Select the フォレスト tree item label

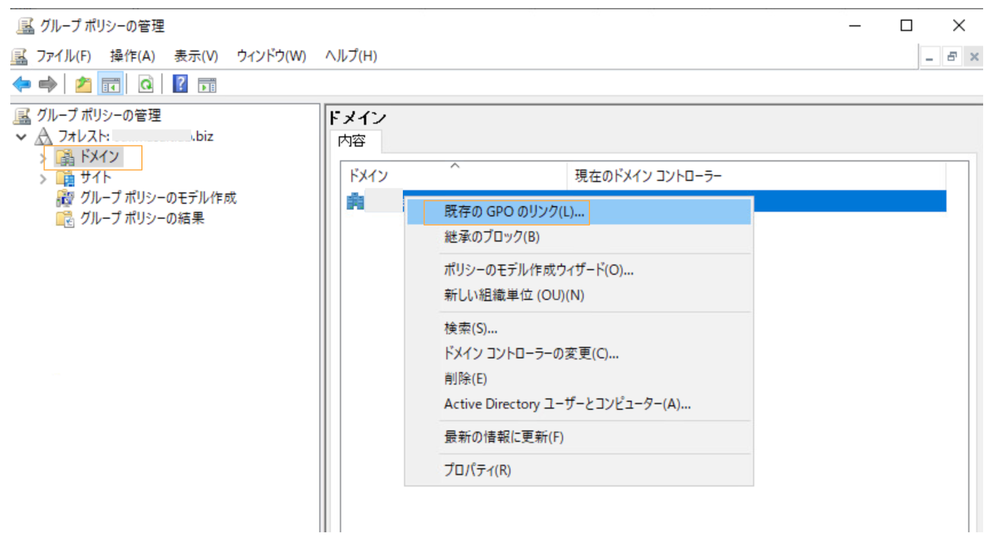coord(136,136)
